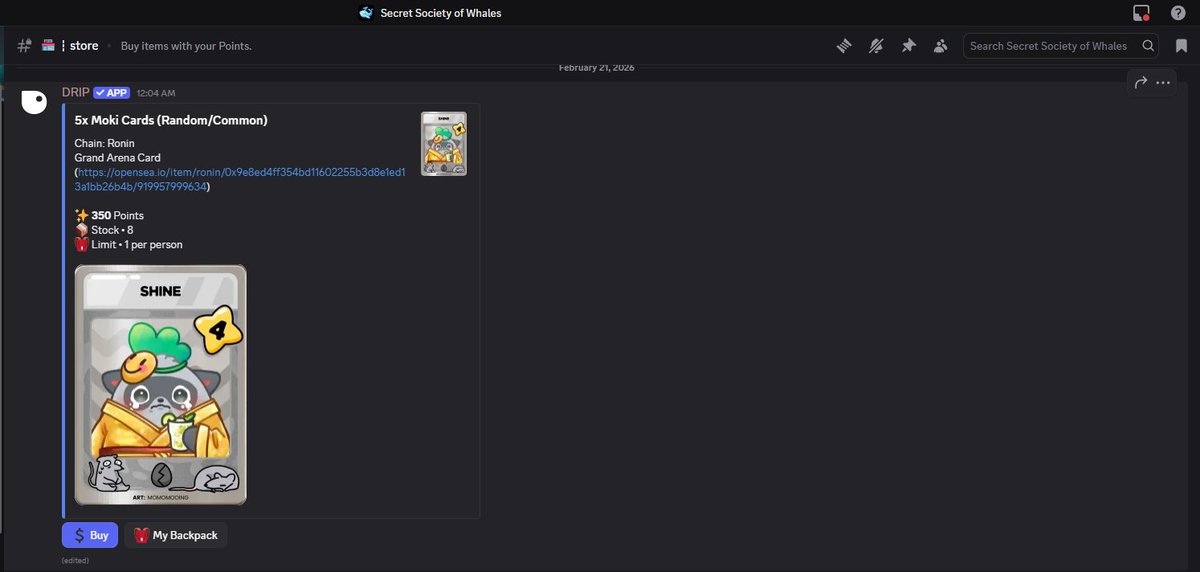Click the Buy button
1200x572 pixels.
click(90, 535)
